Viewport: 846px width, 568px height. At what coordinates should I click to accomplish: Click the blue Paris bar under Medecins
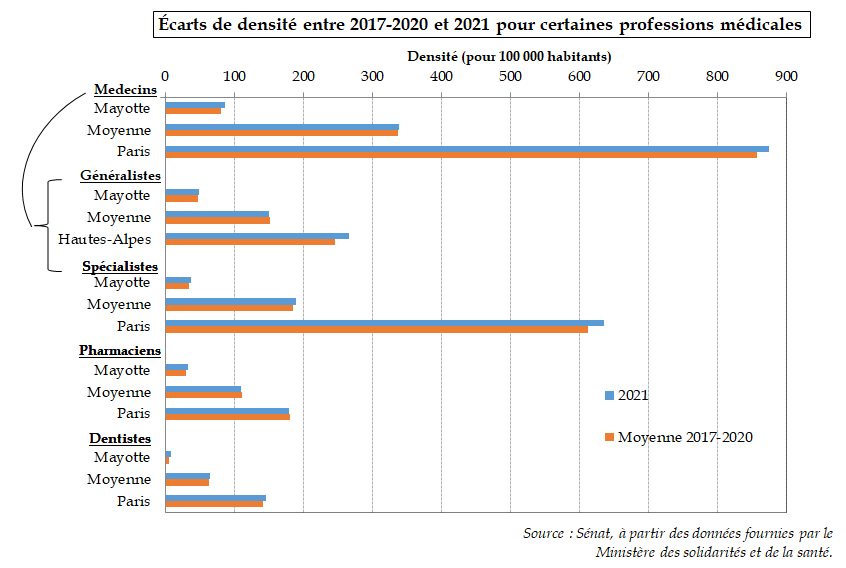pos(466,149)
